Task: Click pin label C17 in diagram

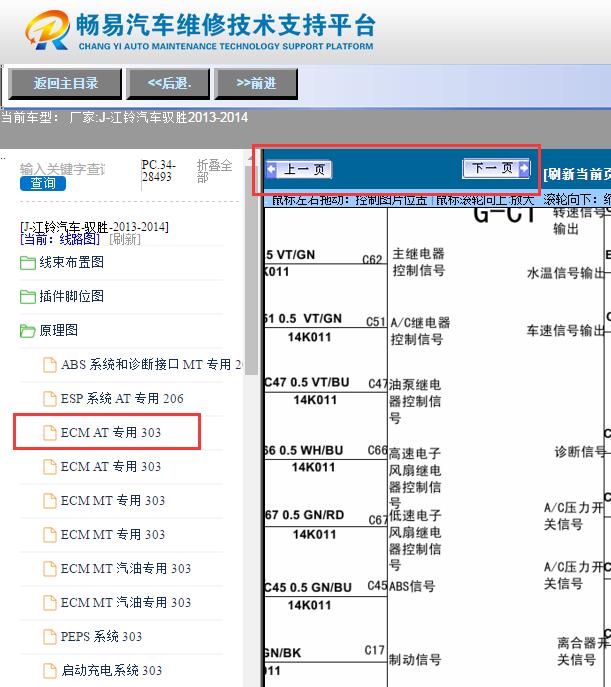Action: [374, 650]
